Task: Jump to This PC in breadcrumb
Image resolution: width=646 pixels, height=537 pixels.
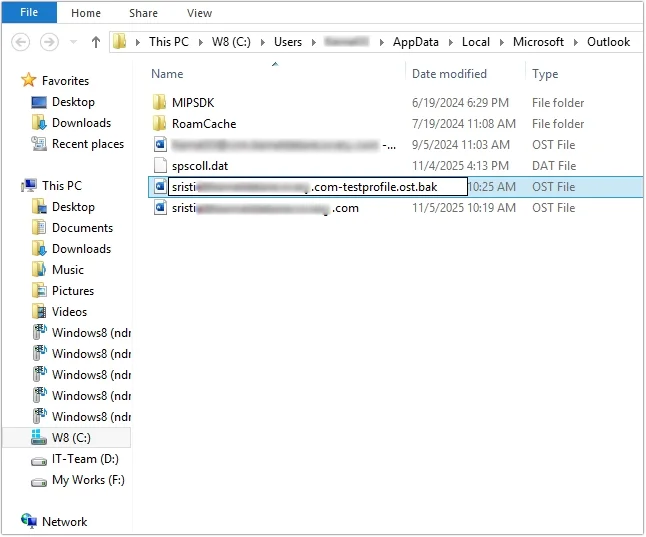Action: (169, 42)
